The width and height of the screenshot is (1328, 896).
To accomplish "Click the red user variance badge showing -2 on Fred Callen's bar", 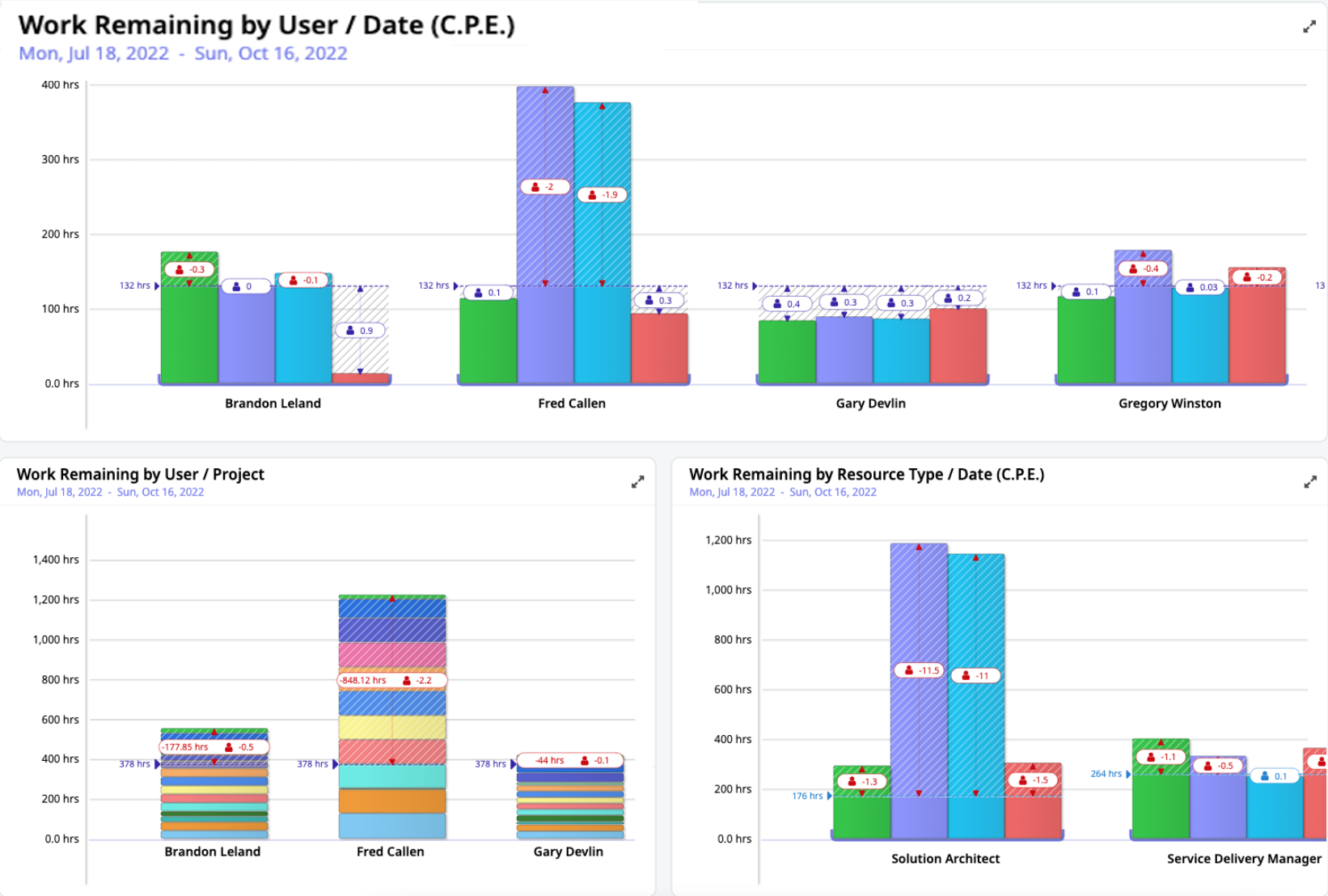I will pos(543,186).
